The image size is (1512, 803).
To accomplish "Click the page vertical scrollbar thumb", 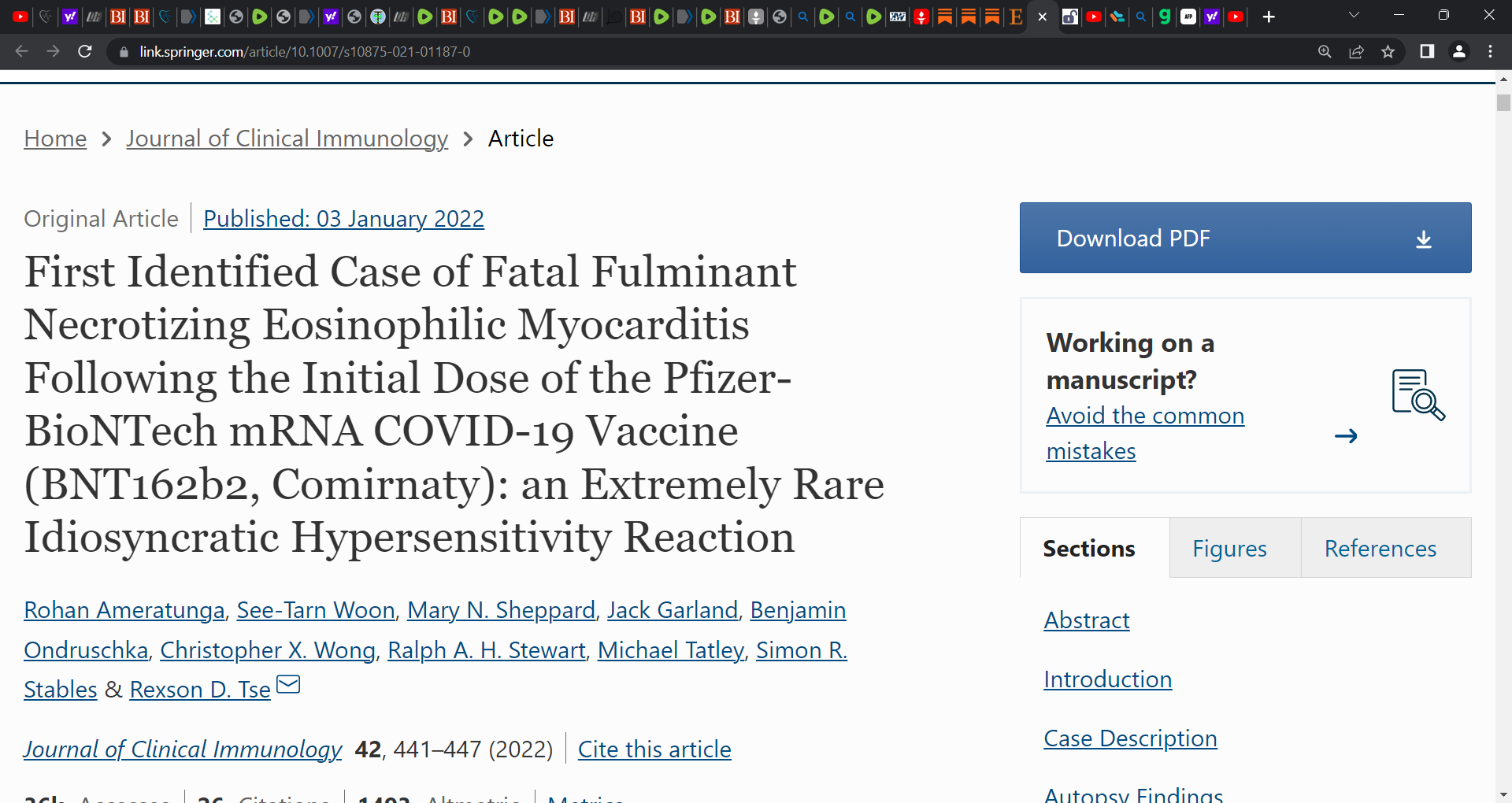I will pyautogui.click(x=1503, y=102).
